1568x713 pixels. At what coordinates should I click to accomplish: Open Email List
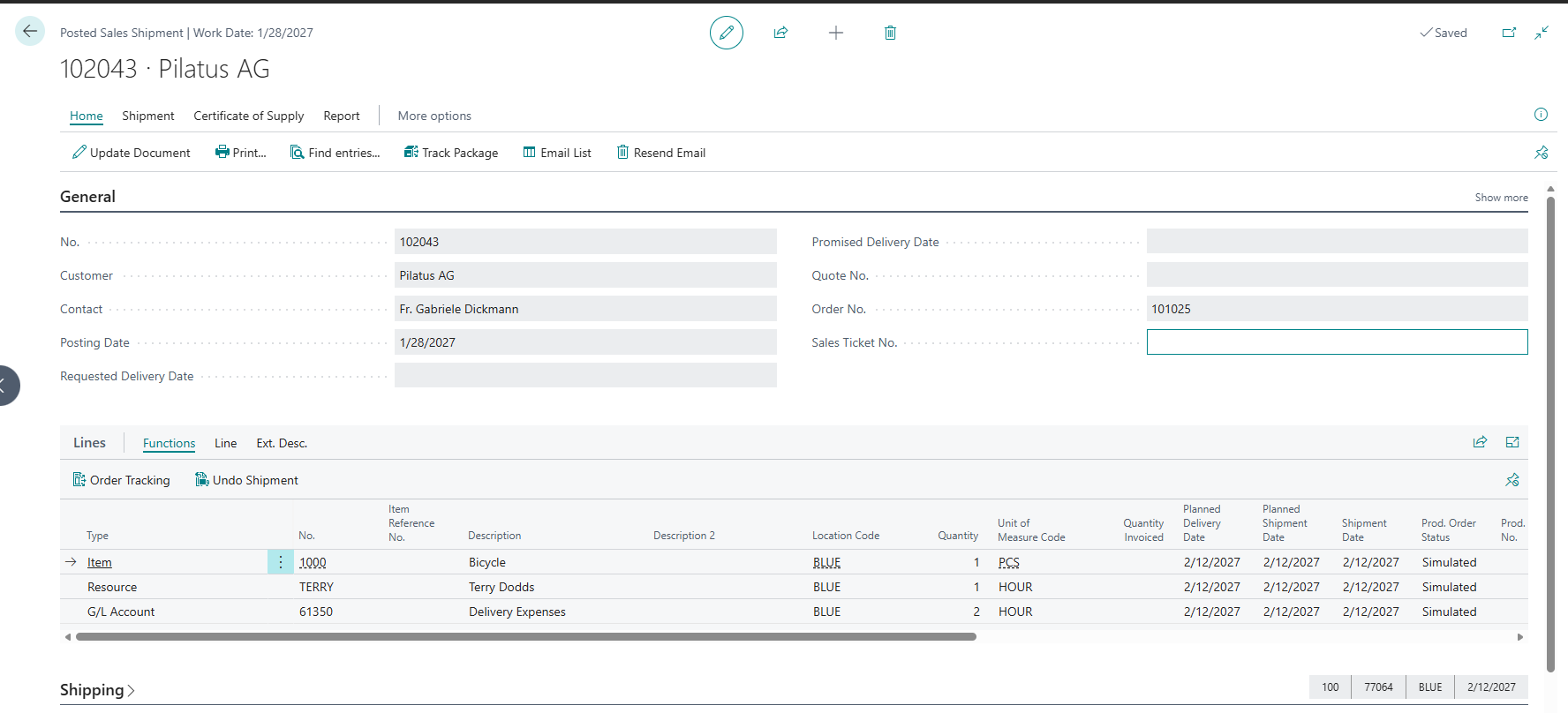click(557, 153)
